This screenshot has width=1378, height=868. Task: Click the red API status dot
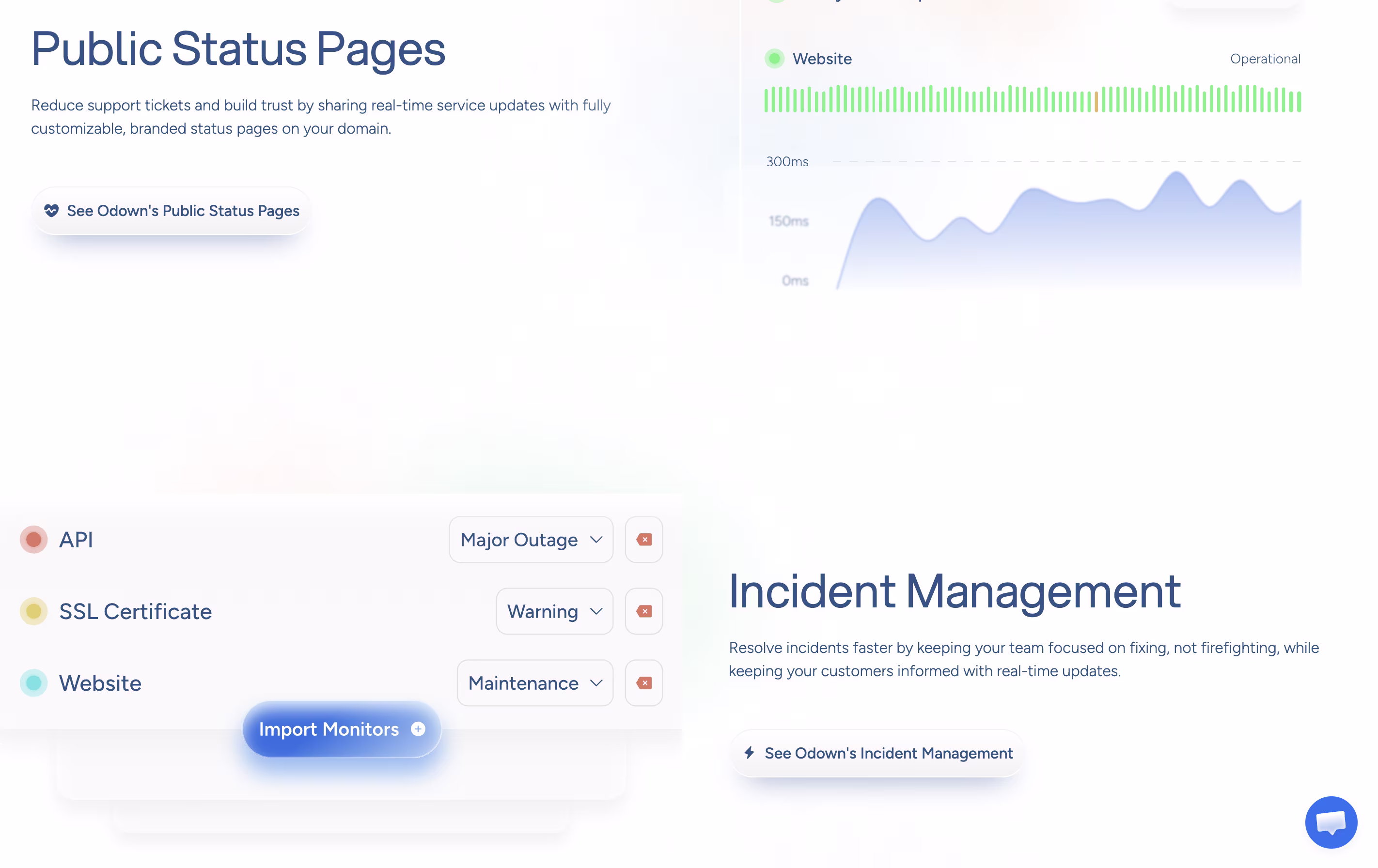(x=34, y=540)
